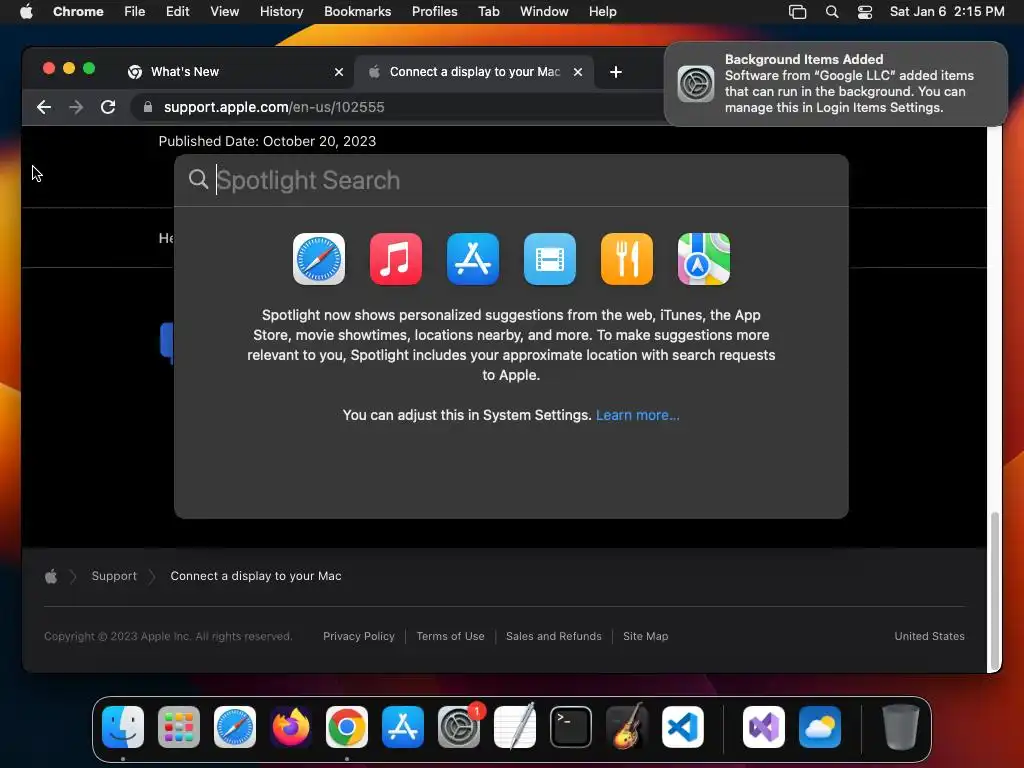
Task: Click the Spotlight magnifying glass icon
Action: 198,179
